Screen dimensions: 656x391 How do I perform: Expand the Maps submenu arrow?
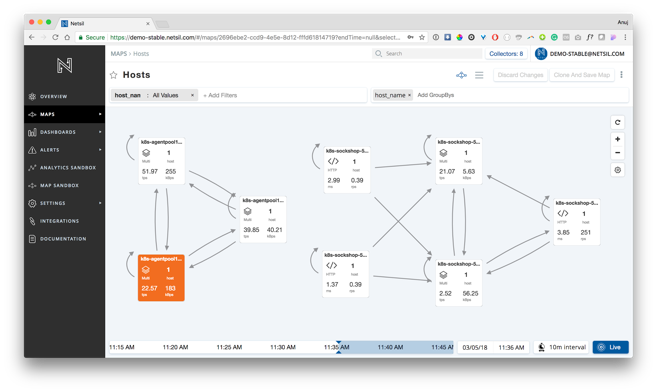(100, 114)
